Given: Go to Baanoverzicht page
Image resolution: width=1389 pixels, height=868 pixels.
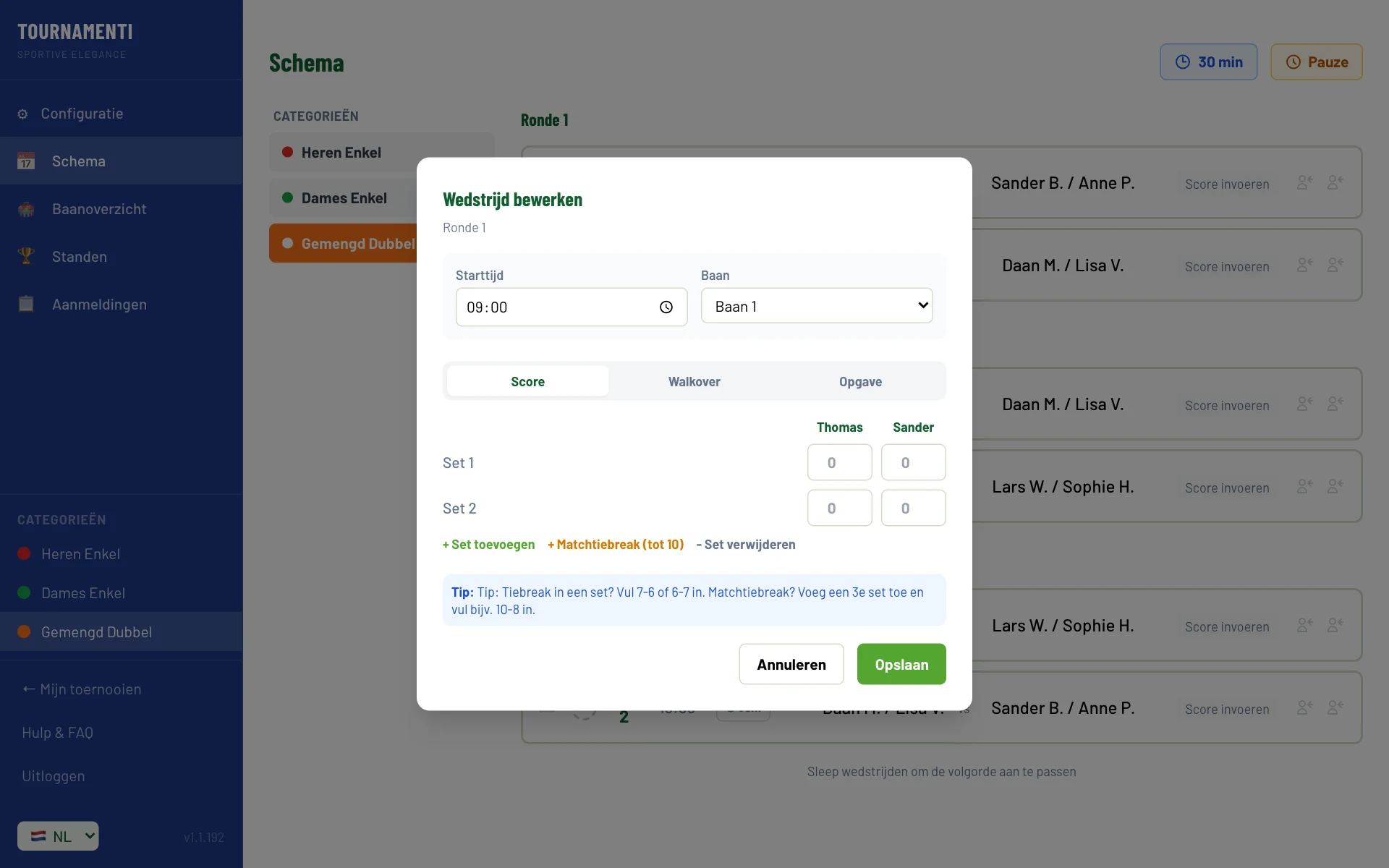Looking at the screenshot, I should click(x=121, y=209).
